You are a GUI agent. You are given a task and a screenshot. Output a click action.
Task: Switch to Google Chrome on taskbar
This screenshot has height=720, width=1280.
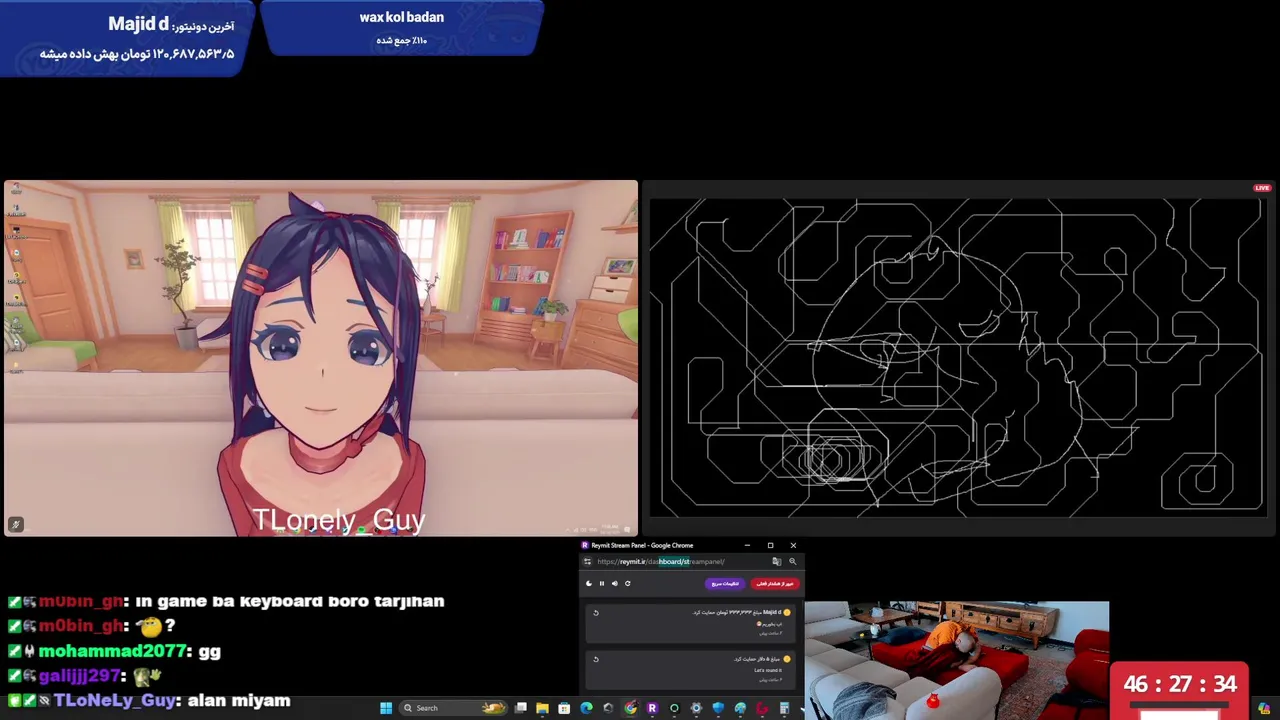630,708
